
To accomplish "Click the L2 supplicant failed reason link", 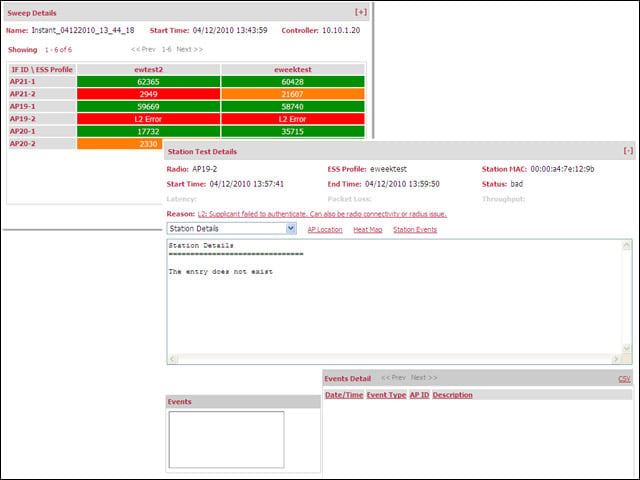I will click(322, 214).
